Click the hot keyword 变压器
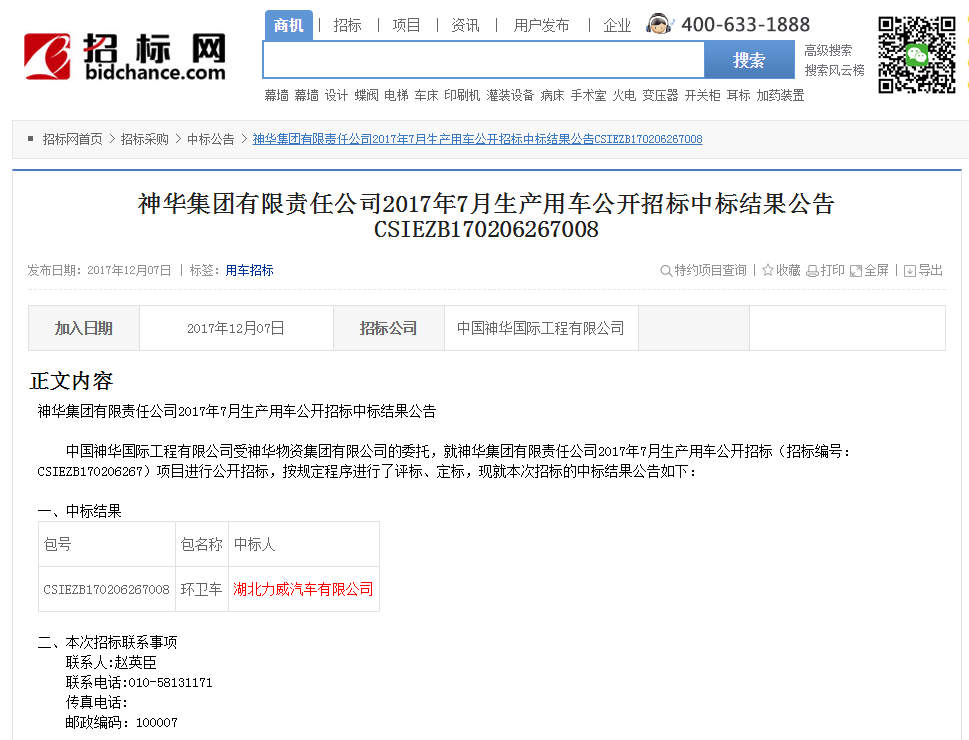This screenshot has width=969, height=740. [x=660, y=95]
